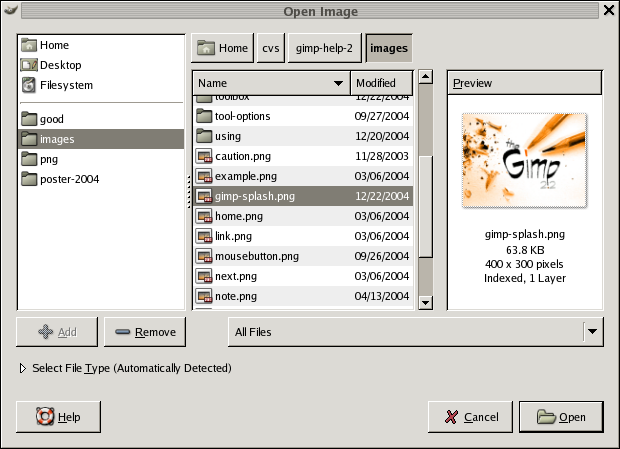Navigate to gimp-help-2 path button

pyautogui.click(x=323, y=48)
